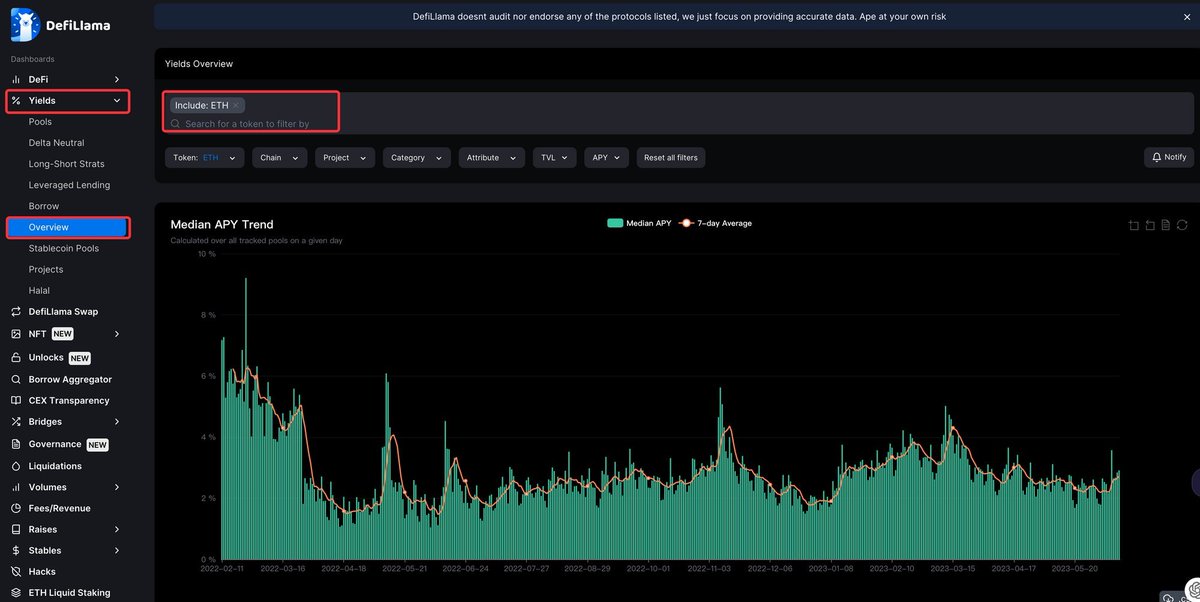This screenshot has height=602, width=1200.
Task: Click the Governance document icon
Action: coord(16,444)
